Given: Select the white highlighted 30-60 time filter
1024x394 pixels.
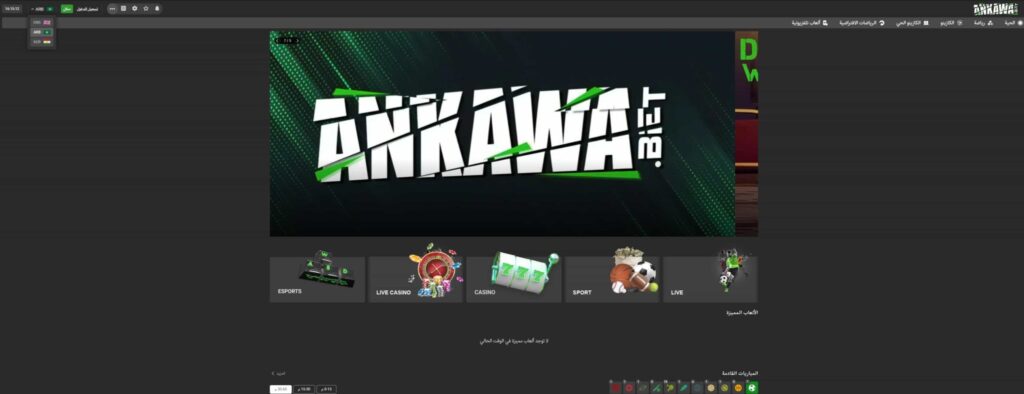Looking at the screenshot, I should [281, 389].
